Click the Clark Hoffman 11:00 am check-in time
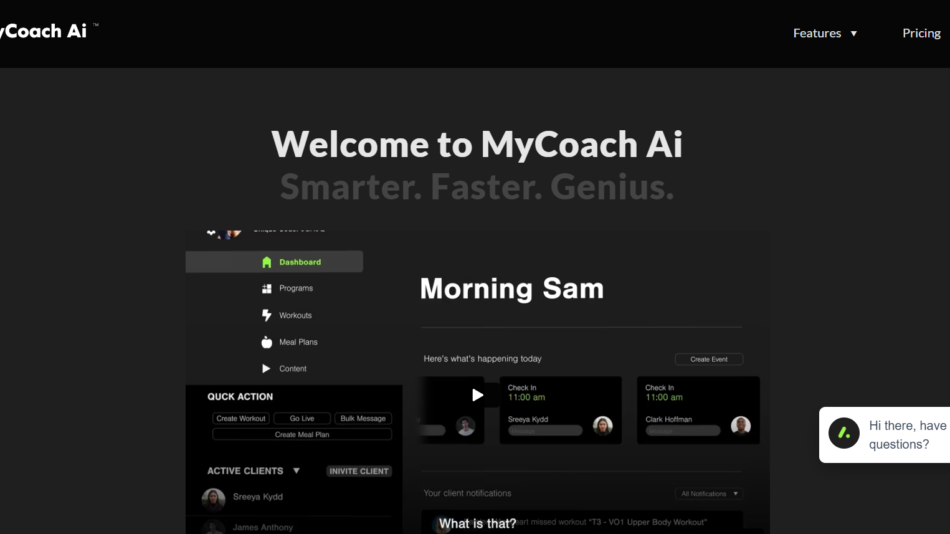 [664, 398]
